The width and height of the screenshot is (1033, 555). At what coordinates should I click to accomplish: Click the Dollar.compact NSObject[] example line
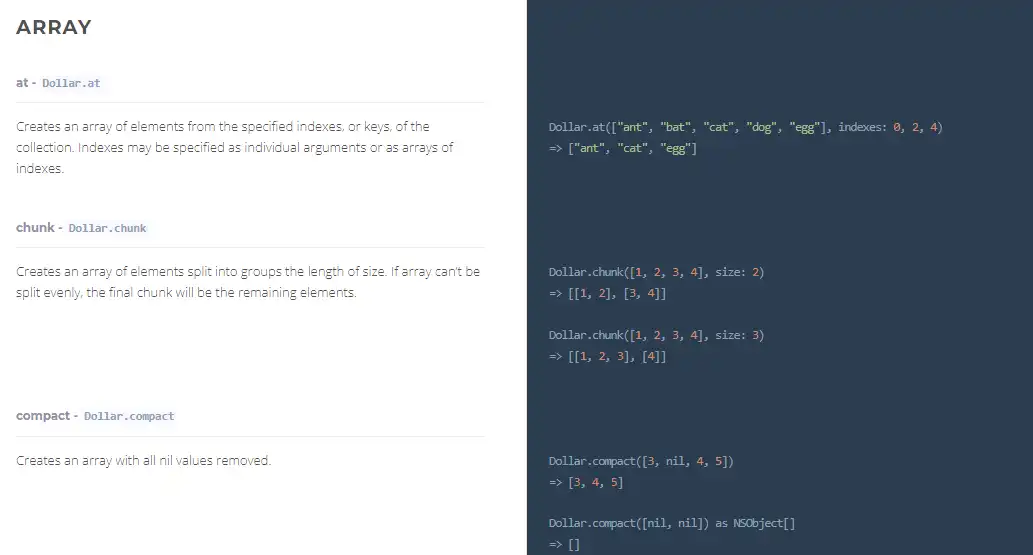671,523
